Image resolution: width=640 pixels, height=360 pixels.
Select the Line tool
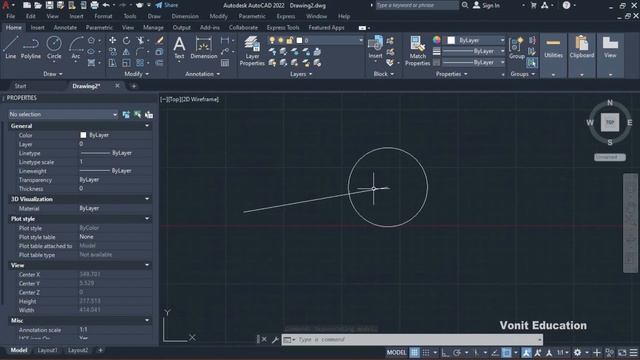(x=11, y=47)
